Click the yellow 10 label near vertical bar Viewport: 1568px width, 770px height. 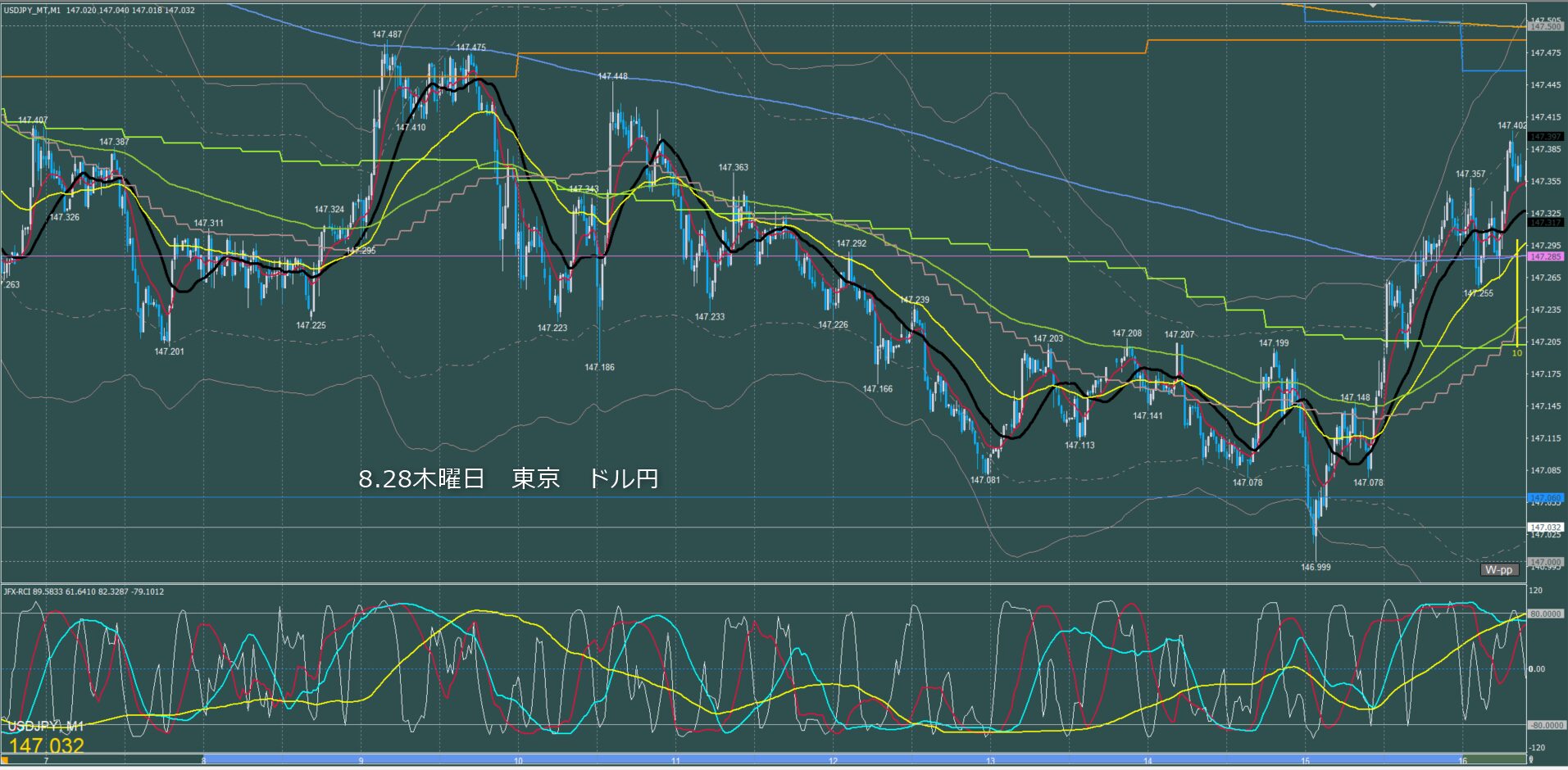pos(1516,353)
